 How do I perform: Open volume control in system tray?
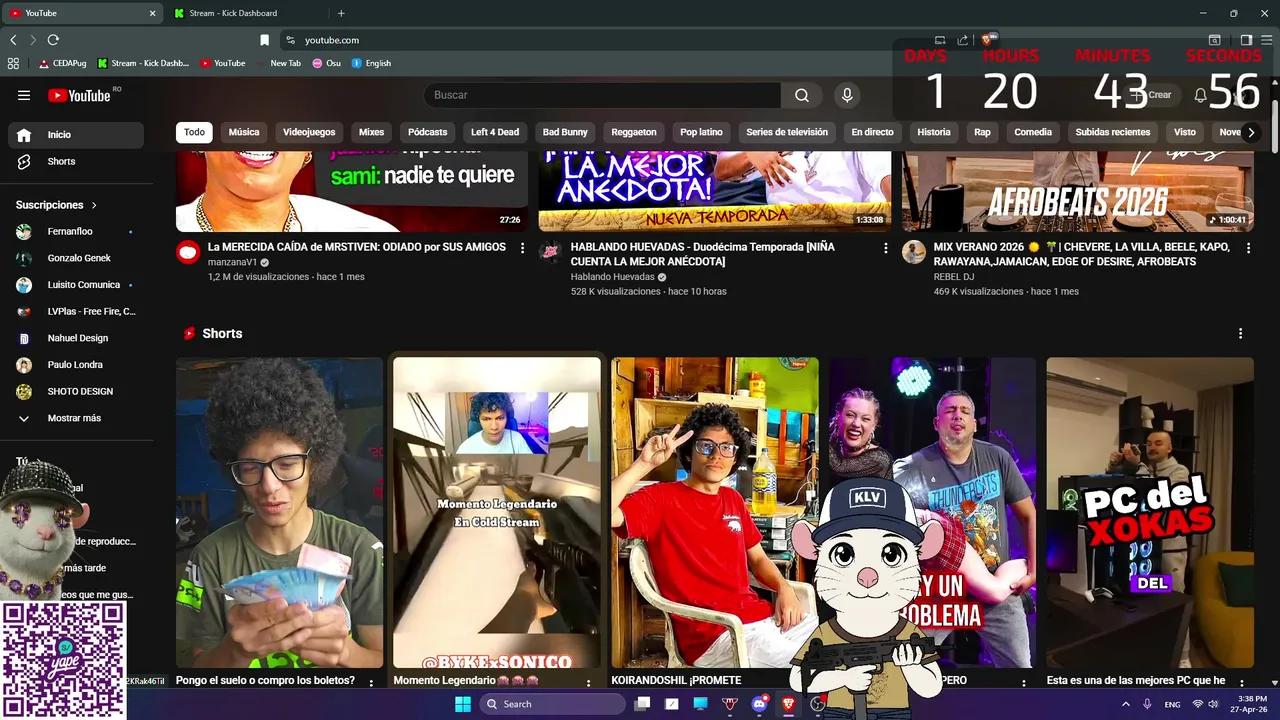1213,704
